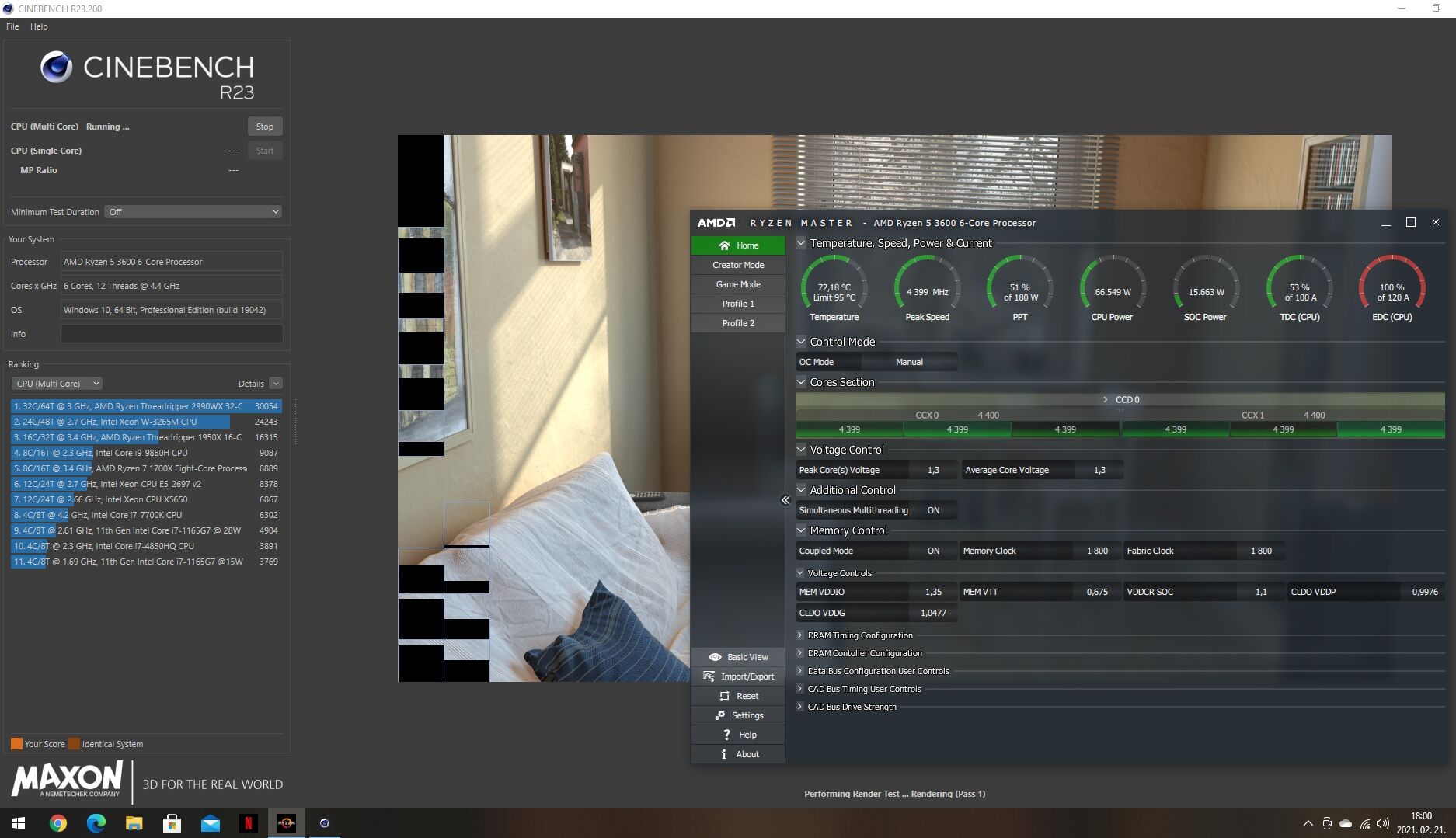Stop the CPU Multi Core test
This screenshot has height=838, width=1456.
point(265,127)
